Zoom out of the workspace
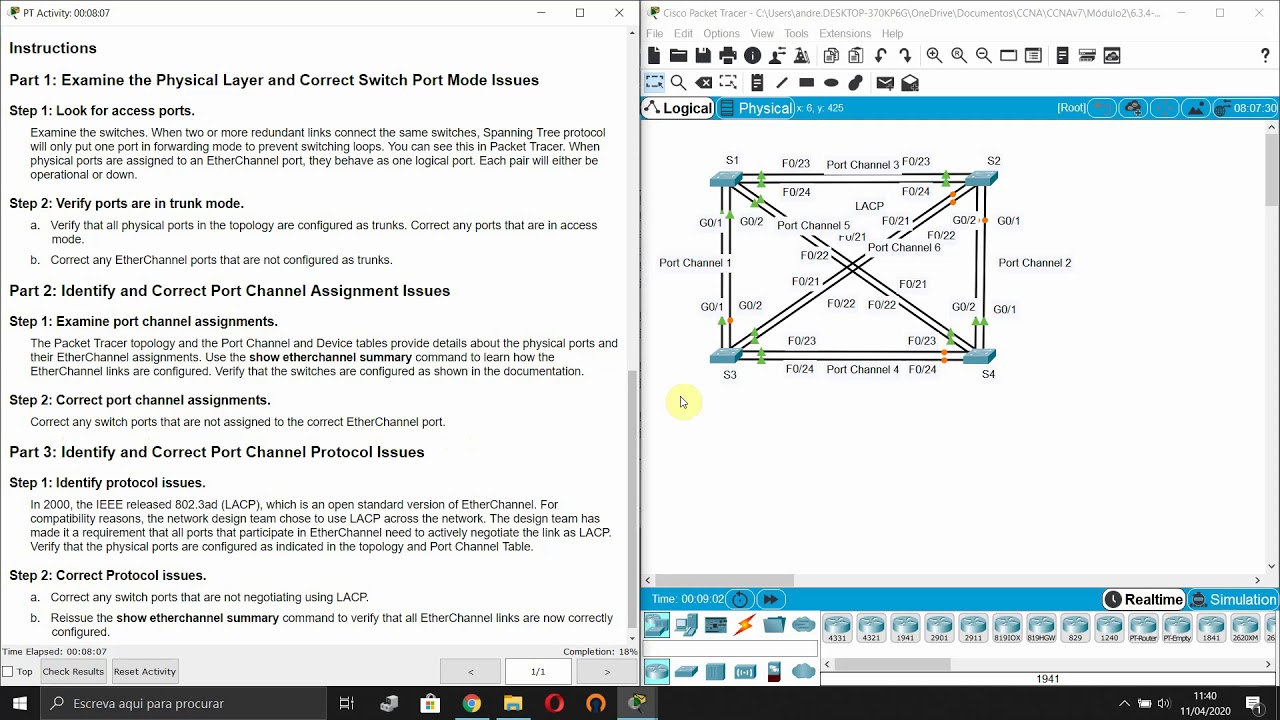1280x720 pixels. 983,56
